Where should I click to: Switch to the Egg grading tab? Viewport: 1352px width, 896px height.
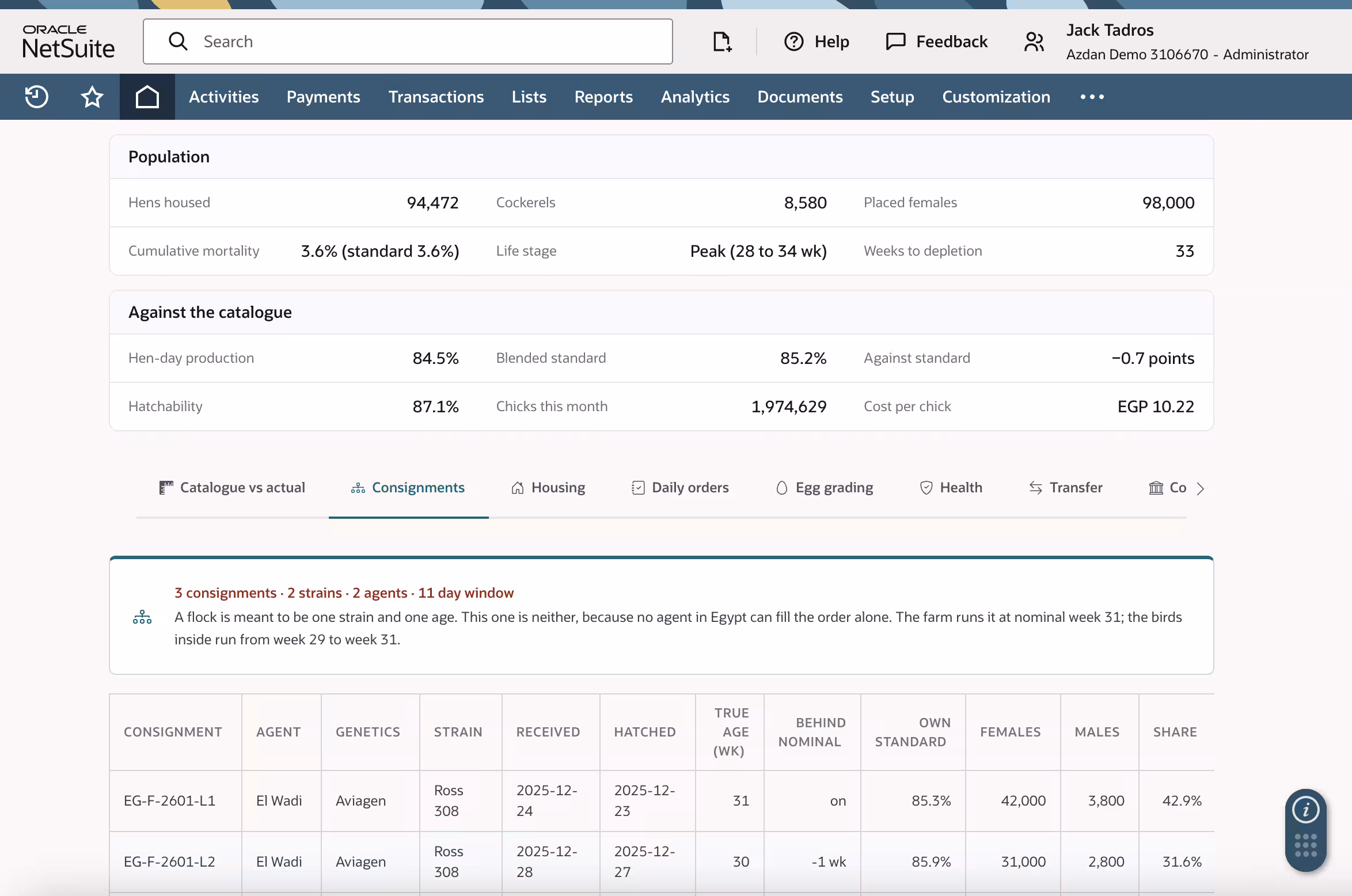[x=825, y=488]
